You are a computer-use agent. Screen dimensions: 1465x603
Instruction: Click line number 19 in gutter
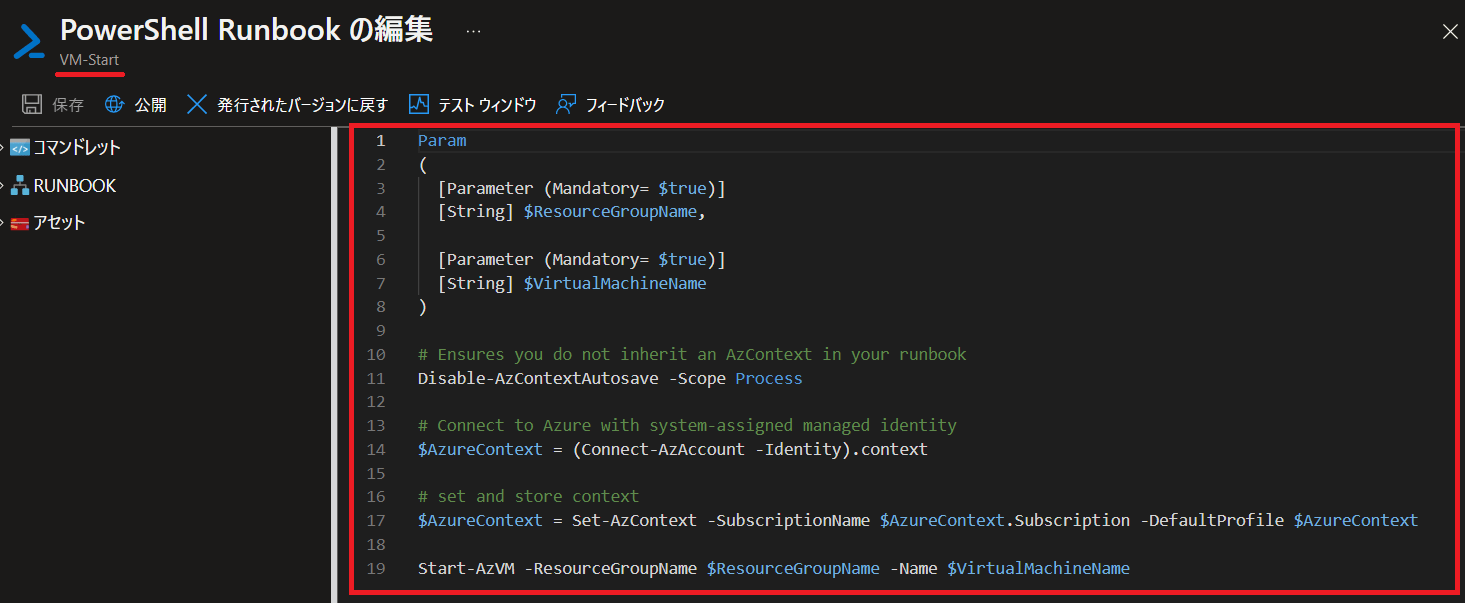[376, 568]
